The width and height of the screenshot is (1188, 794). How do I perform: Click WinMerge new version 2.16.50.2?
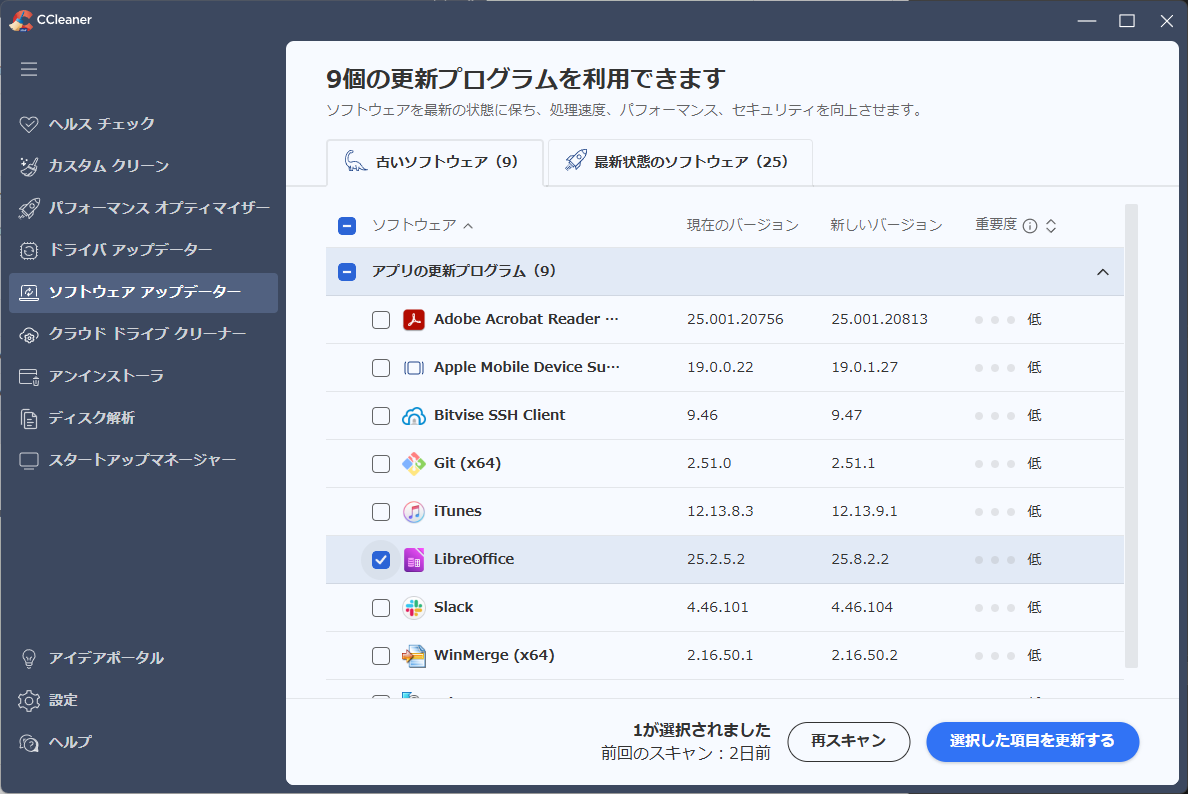[864, 655]
